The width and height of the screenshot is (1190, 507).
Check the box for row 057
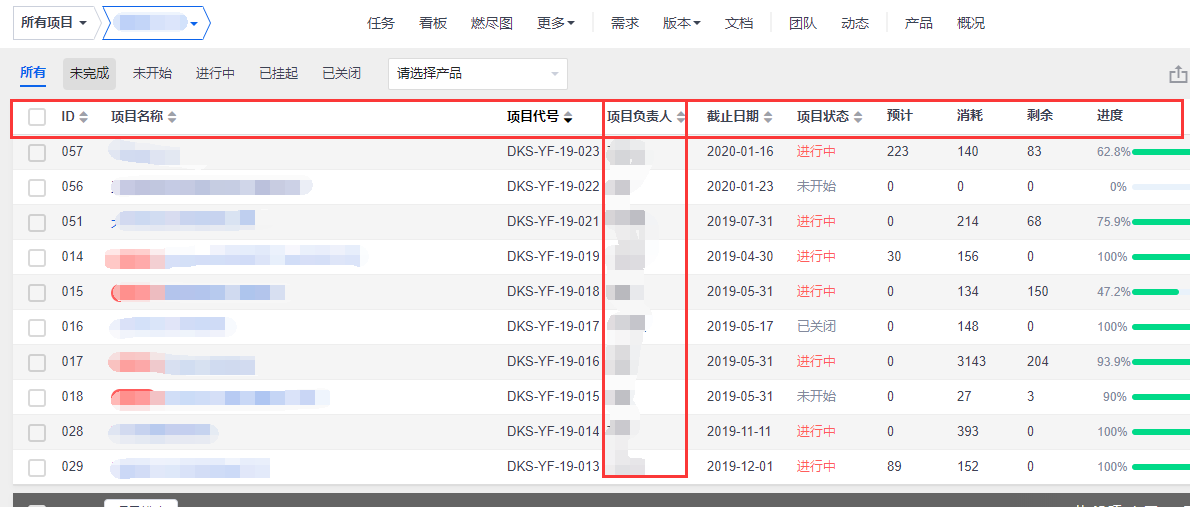(37, 152)
